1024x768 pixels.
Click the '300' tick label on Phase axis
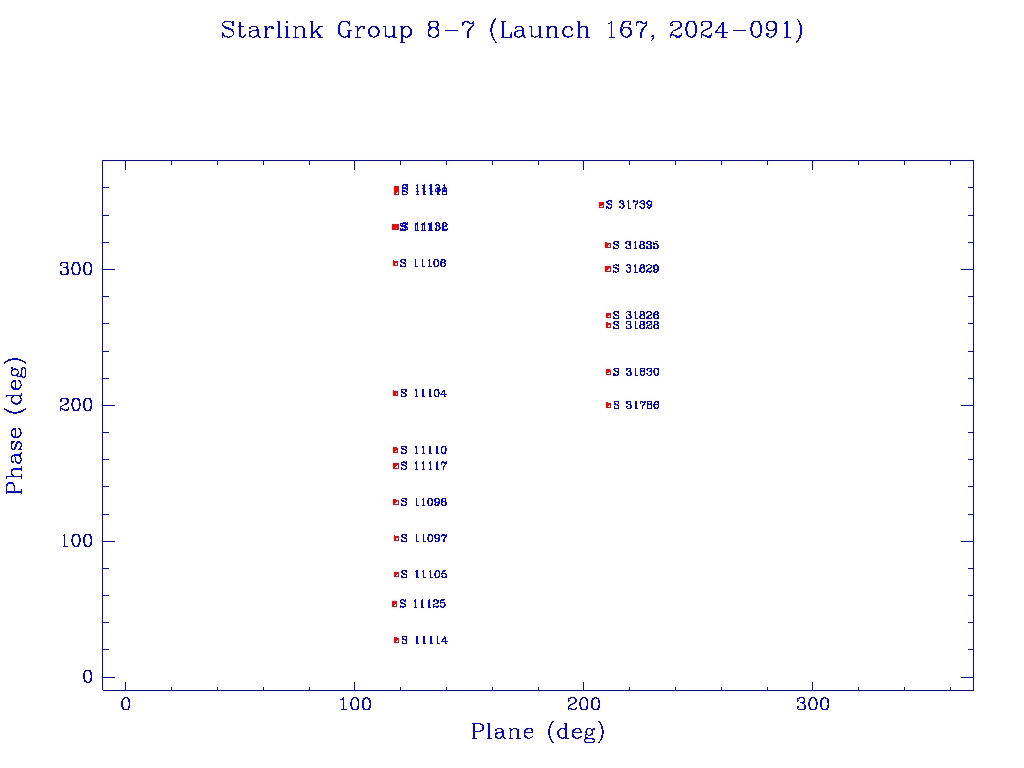[76, 269]
